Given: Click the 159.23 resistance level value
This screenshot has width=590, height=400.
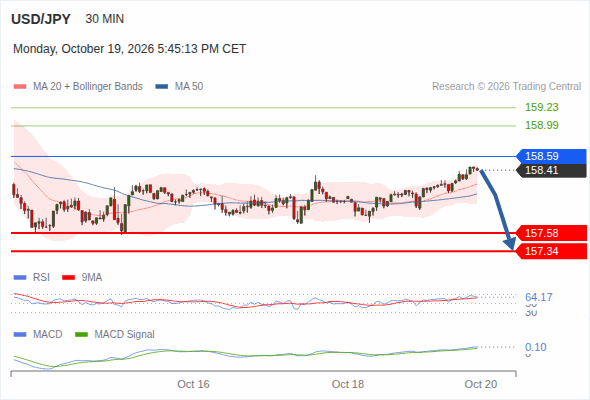Looking at the screenshot, I should (542, 107).
